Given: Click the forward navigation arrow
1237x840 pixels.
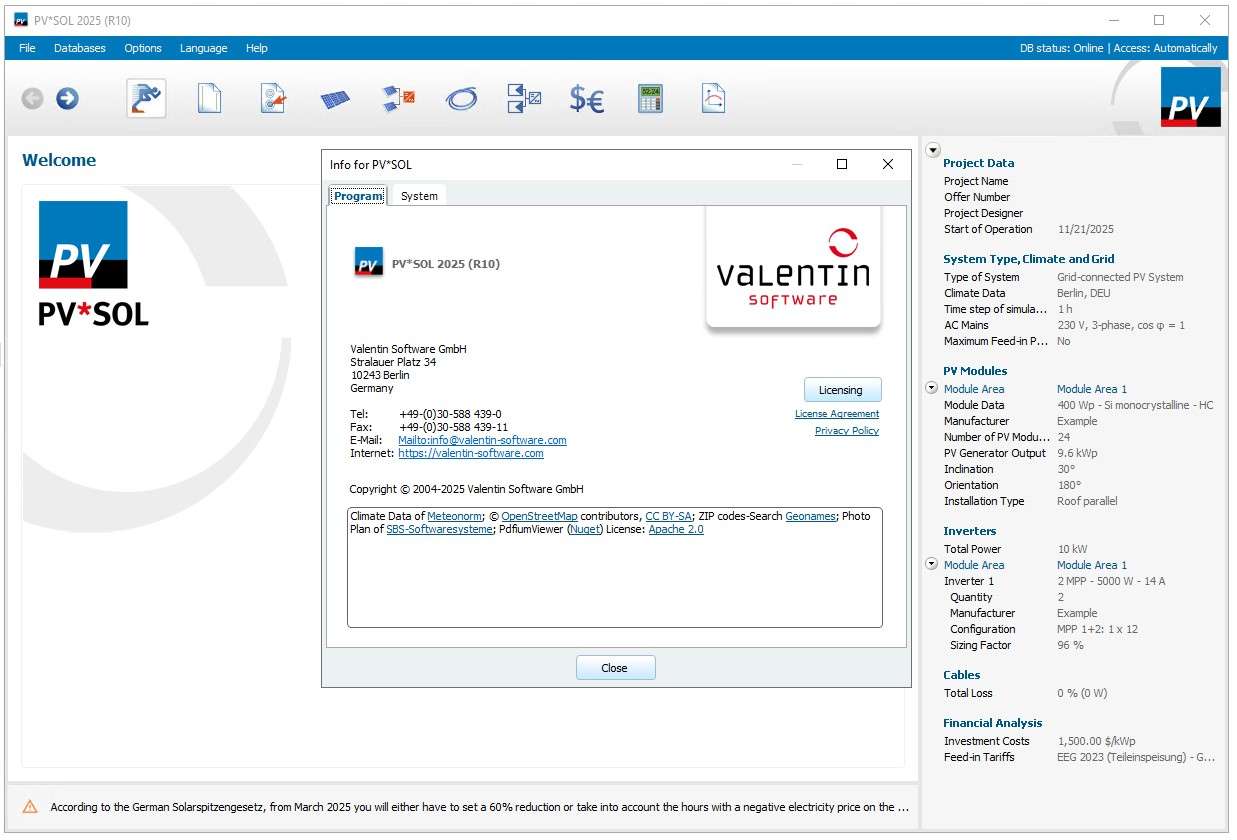Looking at the screenshot, I should 67,98.
